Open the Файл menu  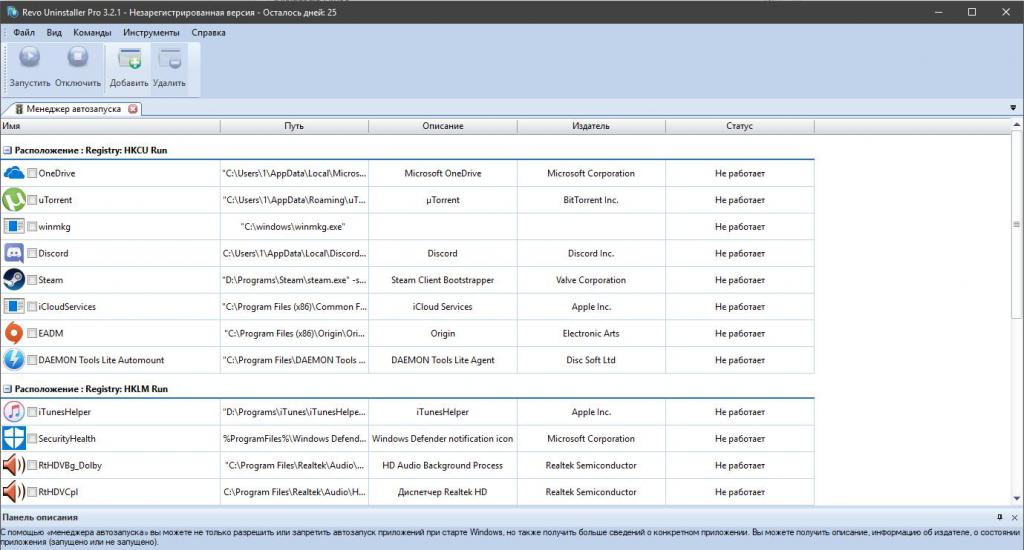pyautogui.click(x=24, y=33)
